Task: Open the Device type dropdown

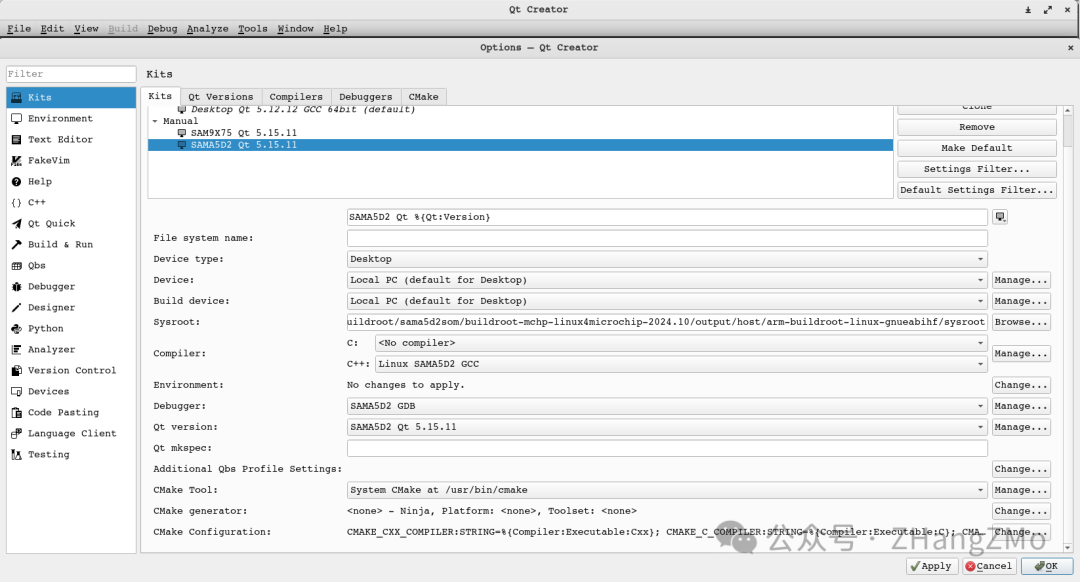Action: (x=667, y=259)
